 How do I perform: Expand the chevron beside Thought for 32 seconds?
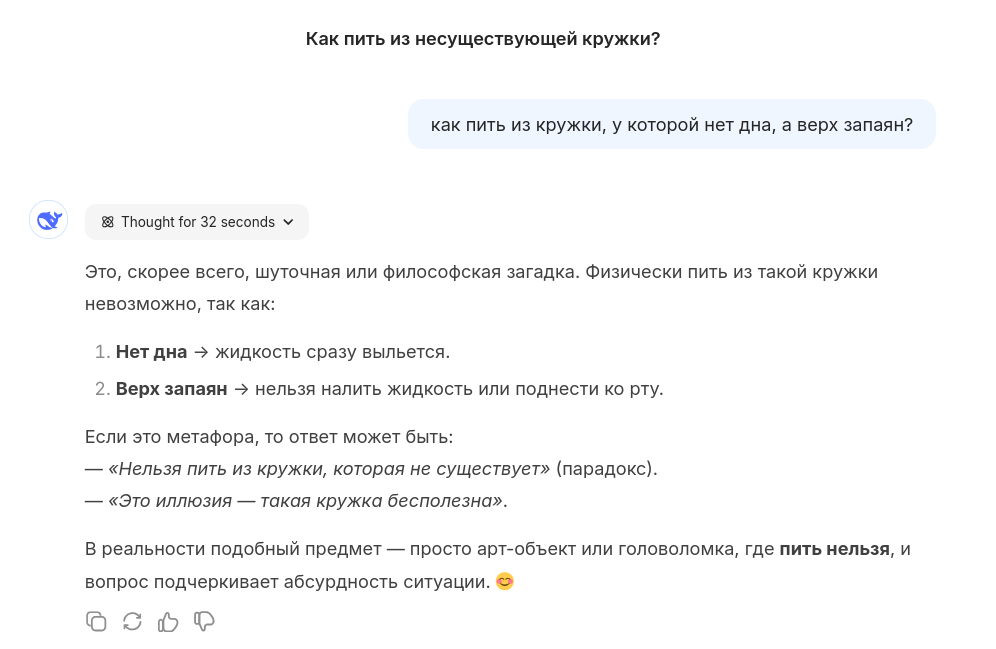tap(288, 222)
